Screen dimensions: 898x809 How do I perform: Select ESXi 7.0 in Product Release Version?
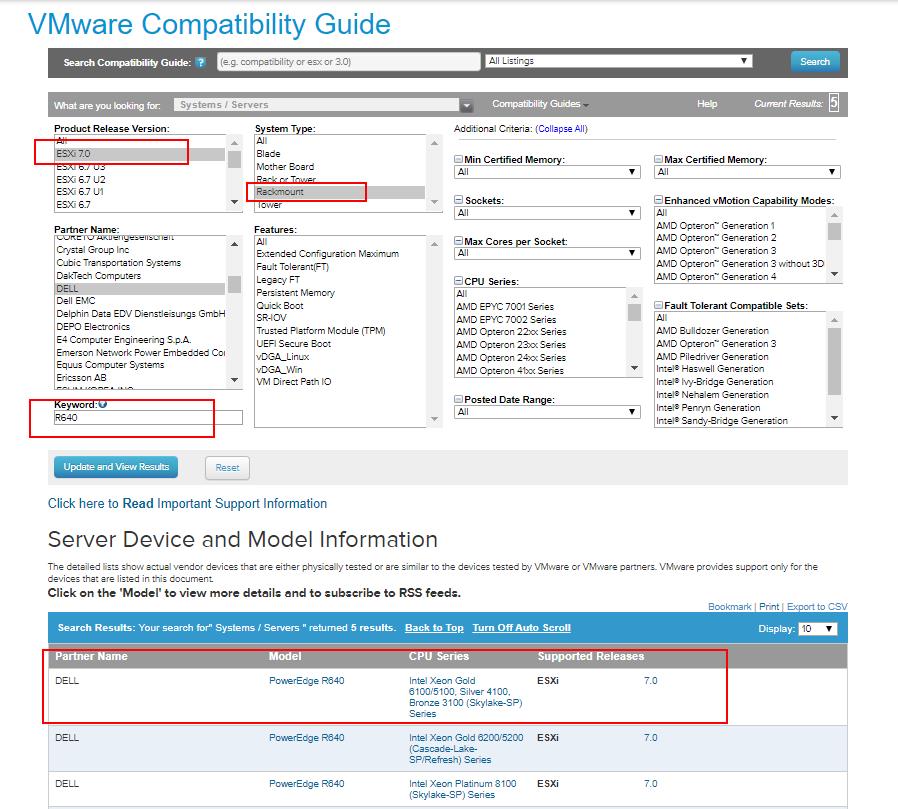pyautogui.click(x=140, y=153)
